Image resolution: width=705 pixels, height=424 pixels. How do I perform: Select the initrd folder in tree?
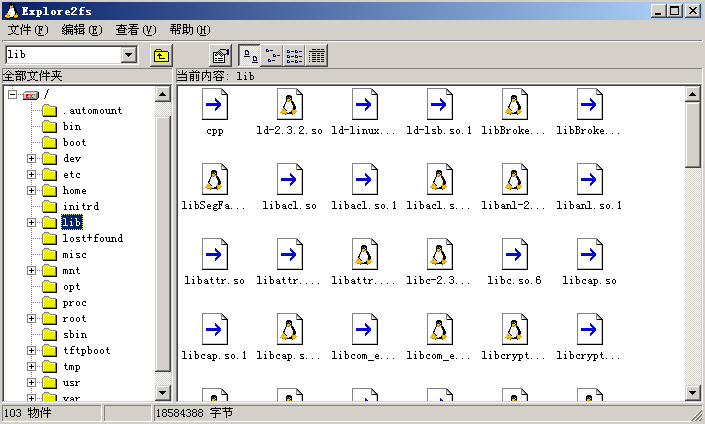[x=80, y=206]
